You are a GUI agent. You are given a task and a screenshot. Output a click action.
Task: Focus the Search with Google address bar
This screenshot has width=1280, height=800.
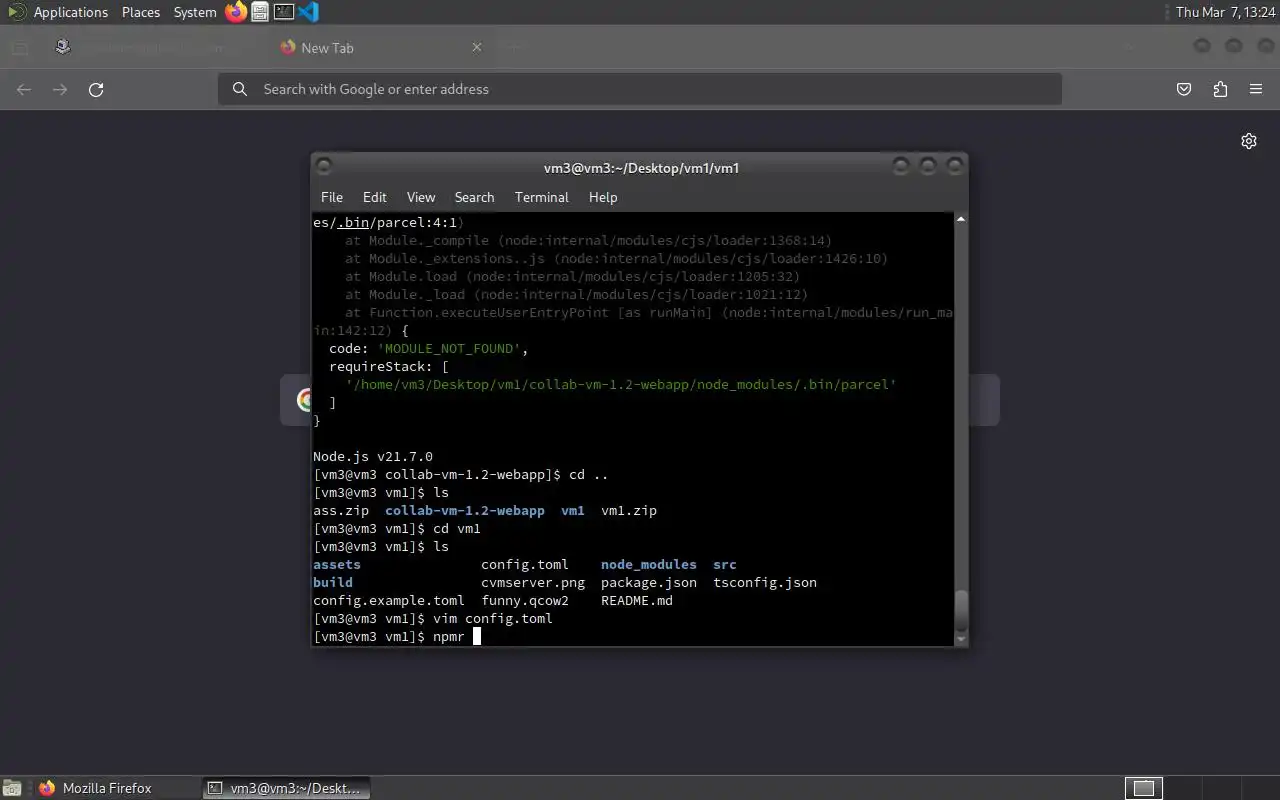640,89
